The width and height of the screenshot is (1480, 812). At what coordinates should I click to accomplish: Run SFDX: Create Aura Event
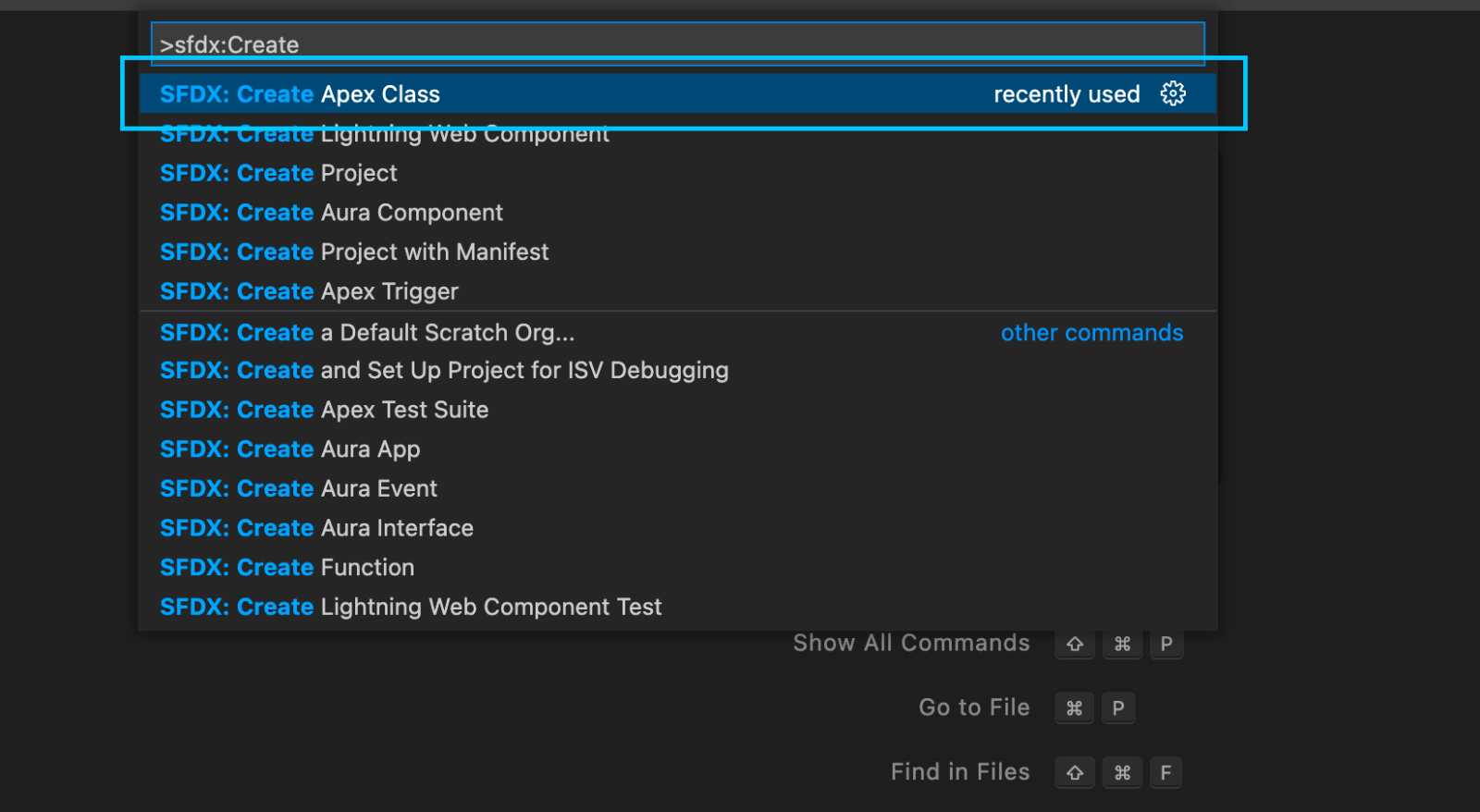click(x=298, y=488)
